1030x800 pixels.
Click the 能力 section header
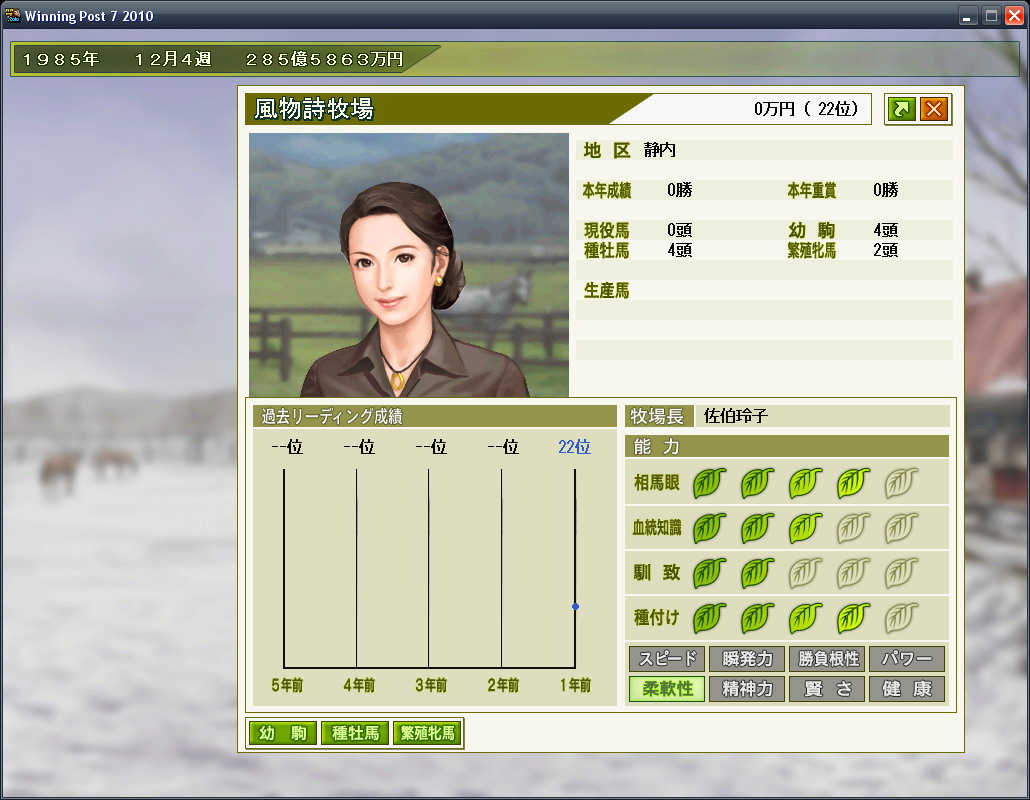coord(787,447)
